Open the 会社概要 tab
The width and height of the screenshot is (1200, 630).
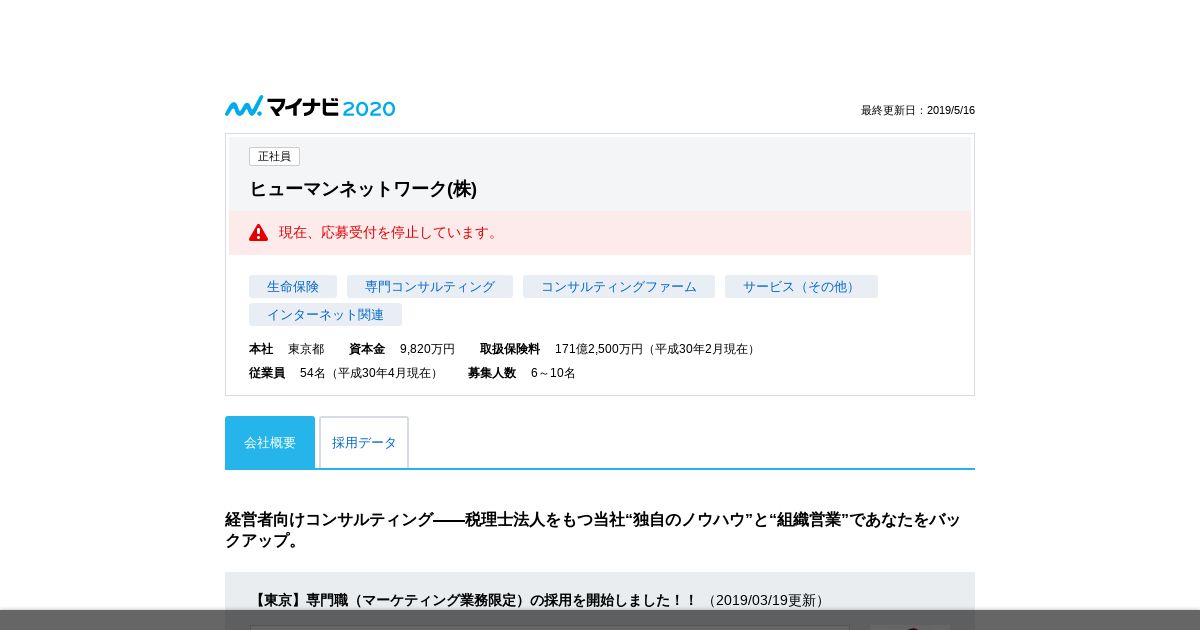[x=270, y=442]
